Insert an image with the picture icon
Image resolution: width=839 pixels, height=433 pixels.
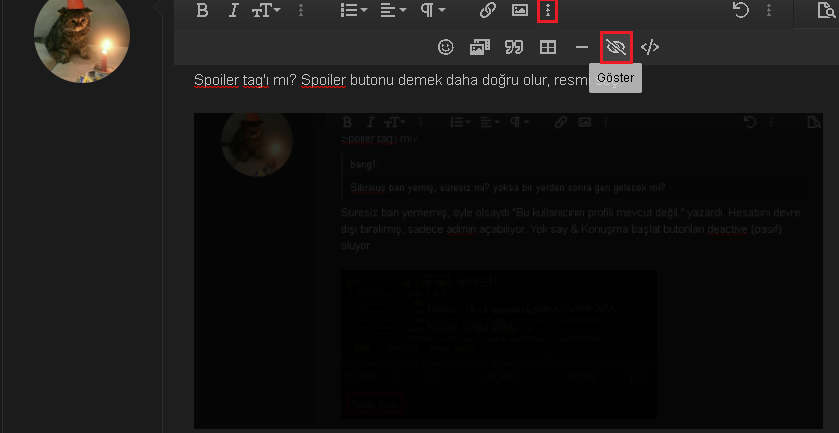pos(520,11)
